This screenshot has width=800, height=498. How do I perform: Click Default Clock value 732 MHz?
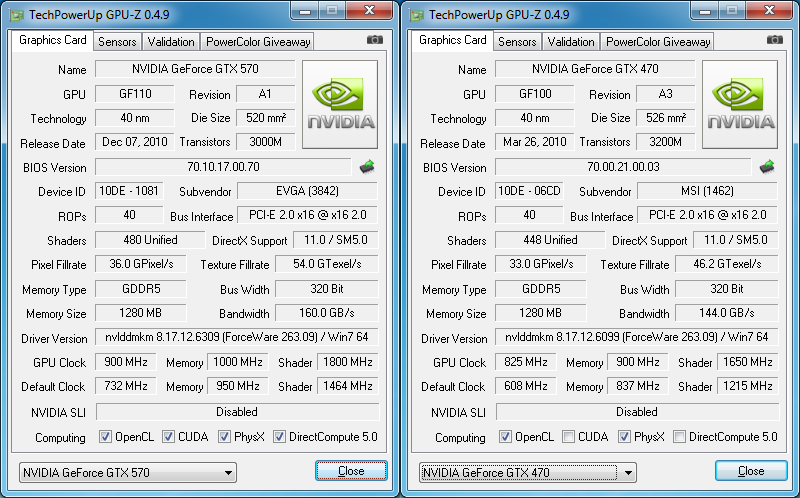[126, 386]
